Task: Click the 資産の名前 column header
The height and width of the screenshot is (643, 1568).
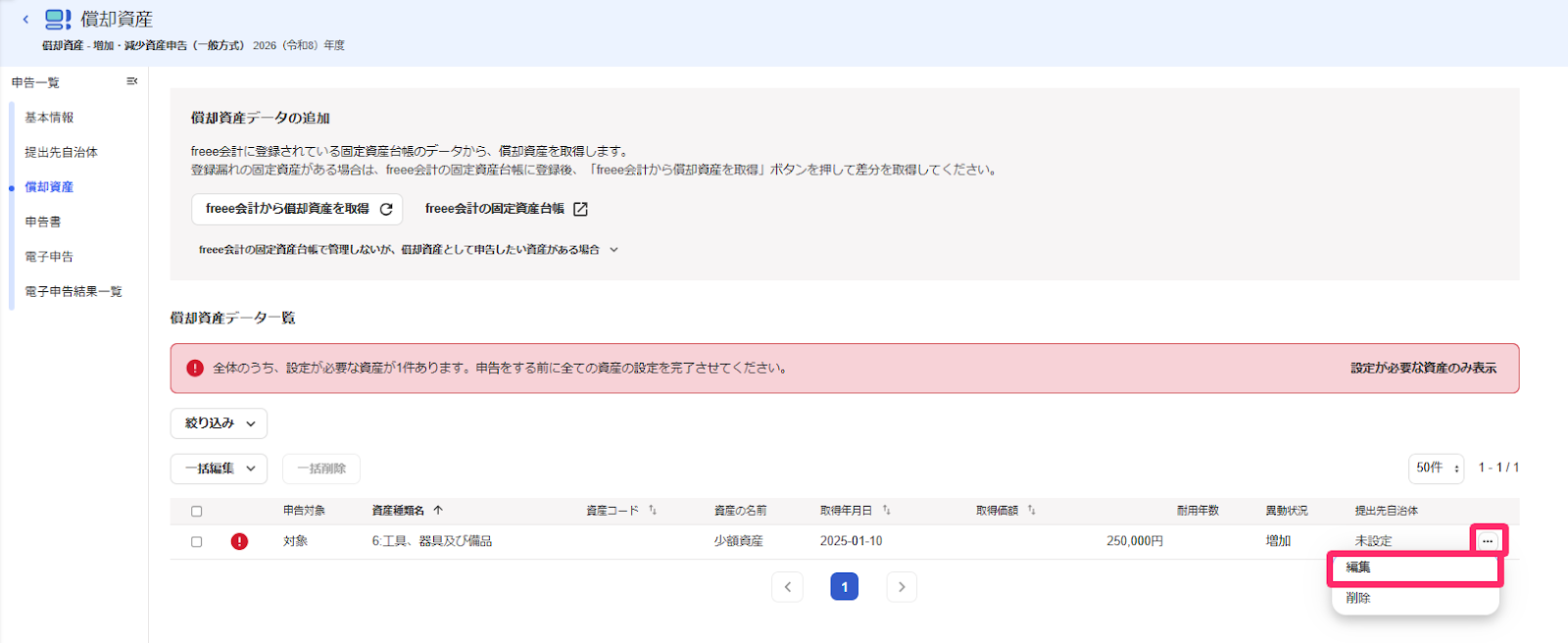Action: point(740,511)
